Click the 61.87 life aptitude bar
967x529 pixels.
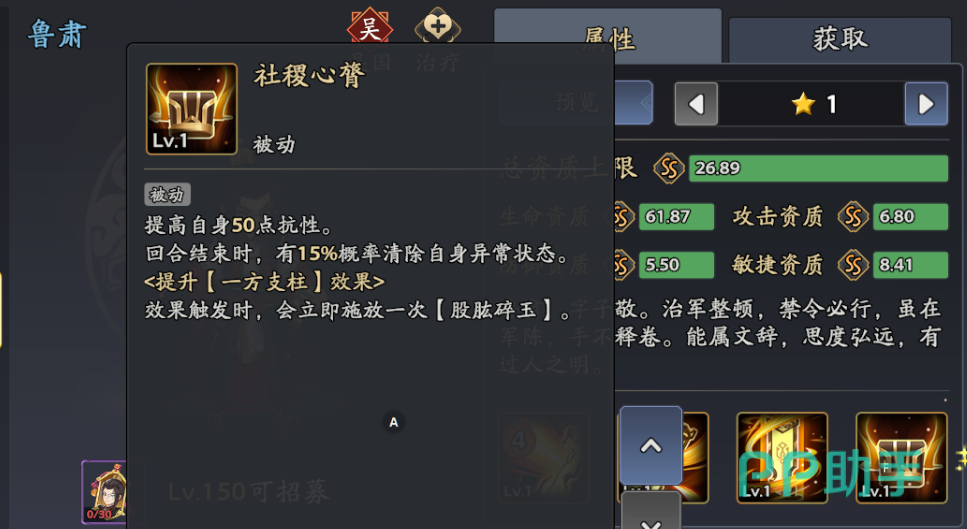click(676, 216)
